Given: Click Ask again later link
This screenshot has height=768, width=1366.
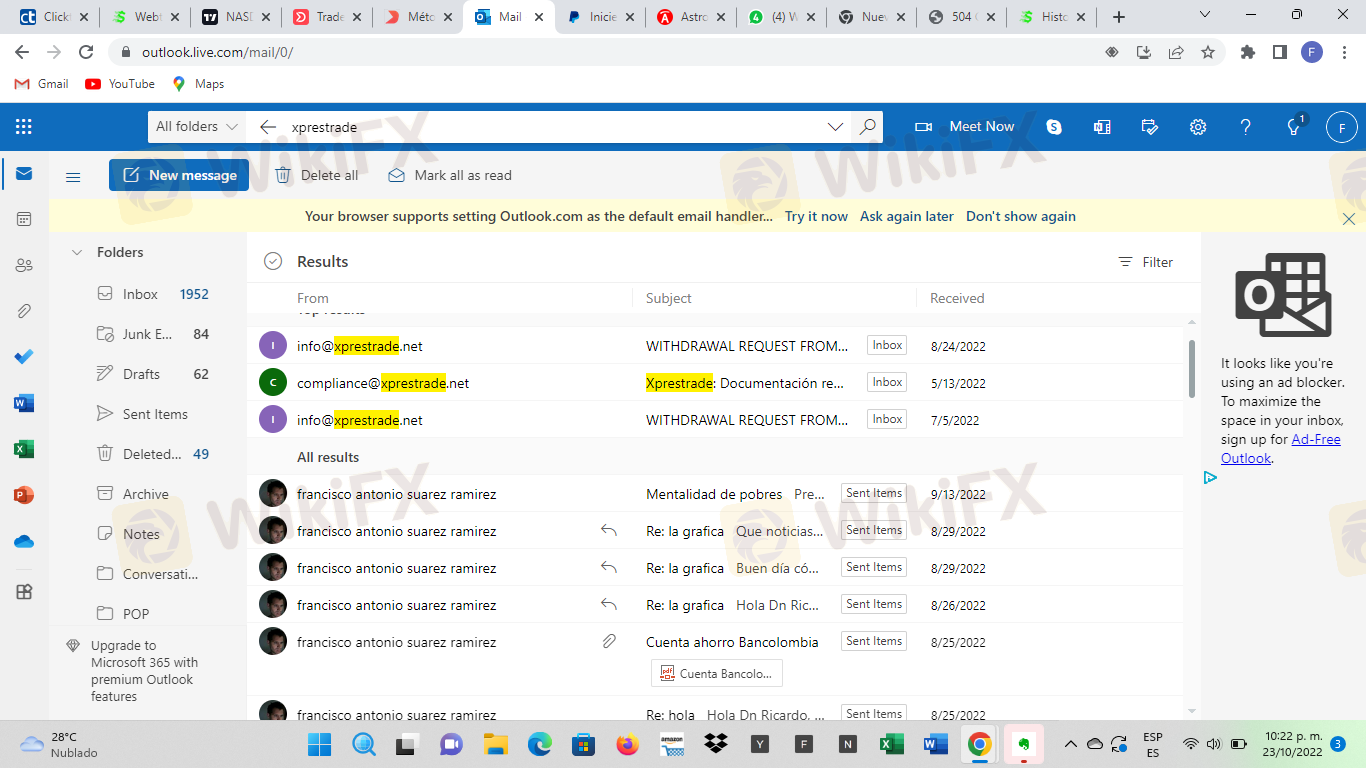Looking at the screenshot, I should 907,216.
